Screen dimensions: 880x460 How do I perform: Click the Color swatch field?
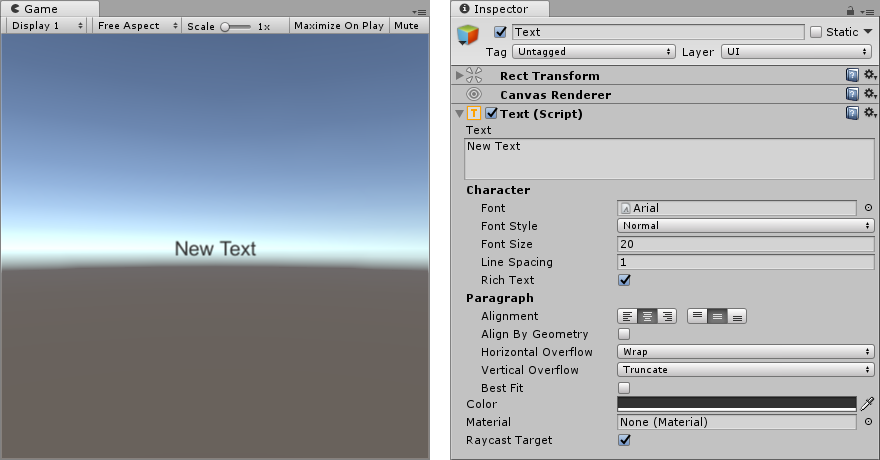tap(736, 404)
